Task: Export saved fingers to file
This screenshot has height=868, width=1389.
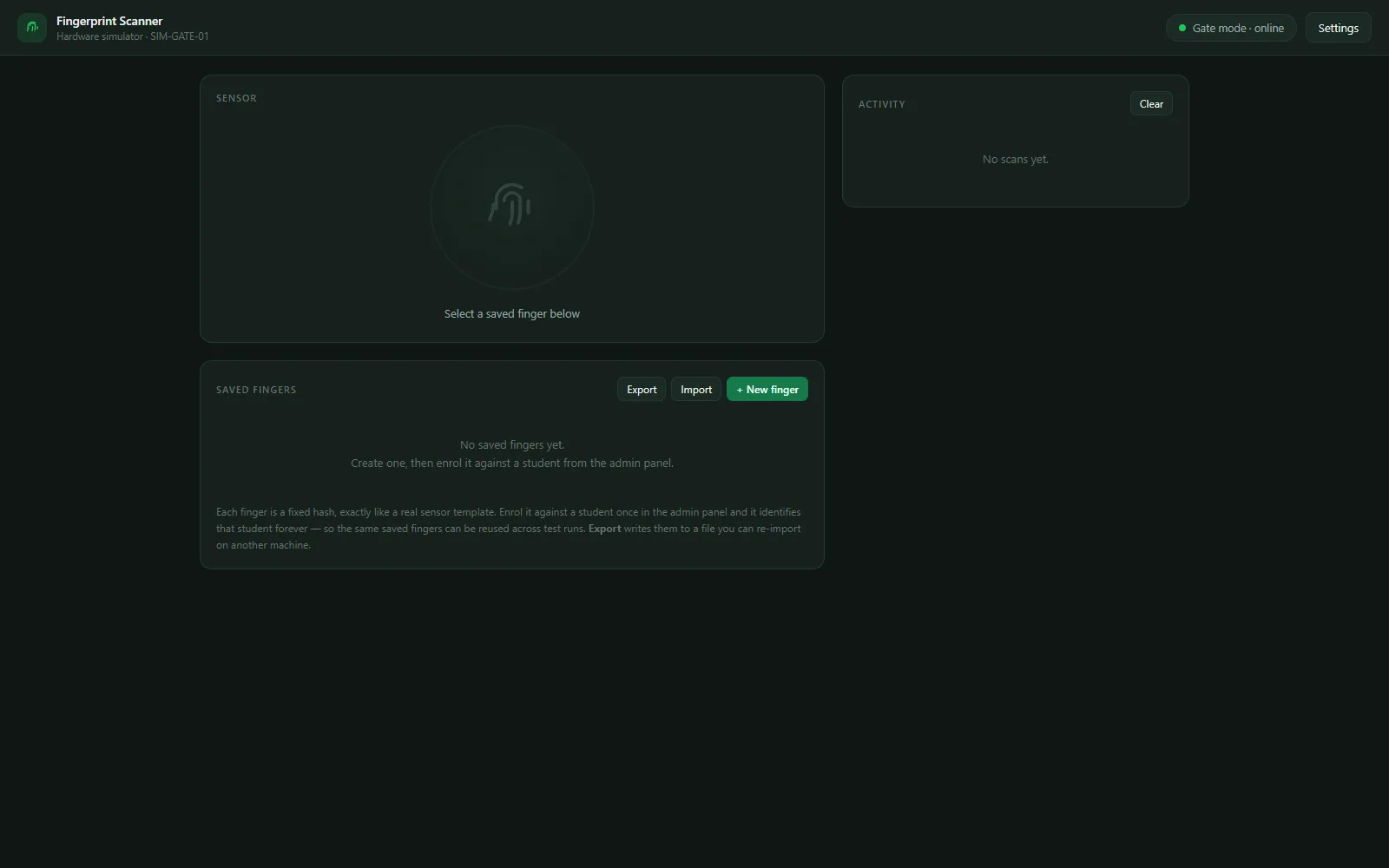Action: (642, 390)
